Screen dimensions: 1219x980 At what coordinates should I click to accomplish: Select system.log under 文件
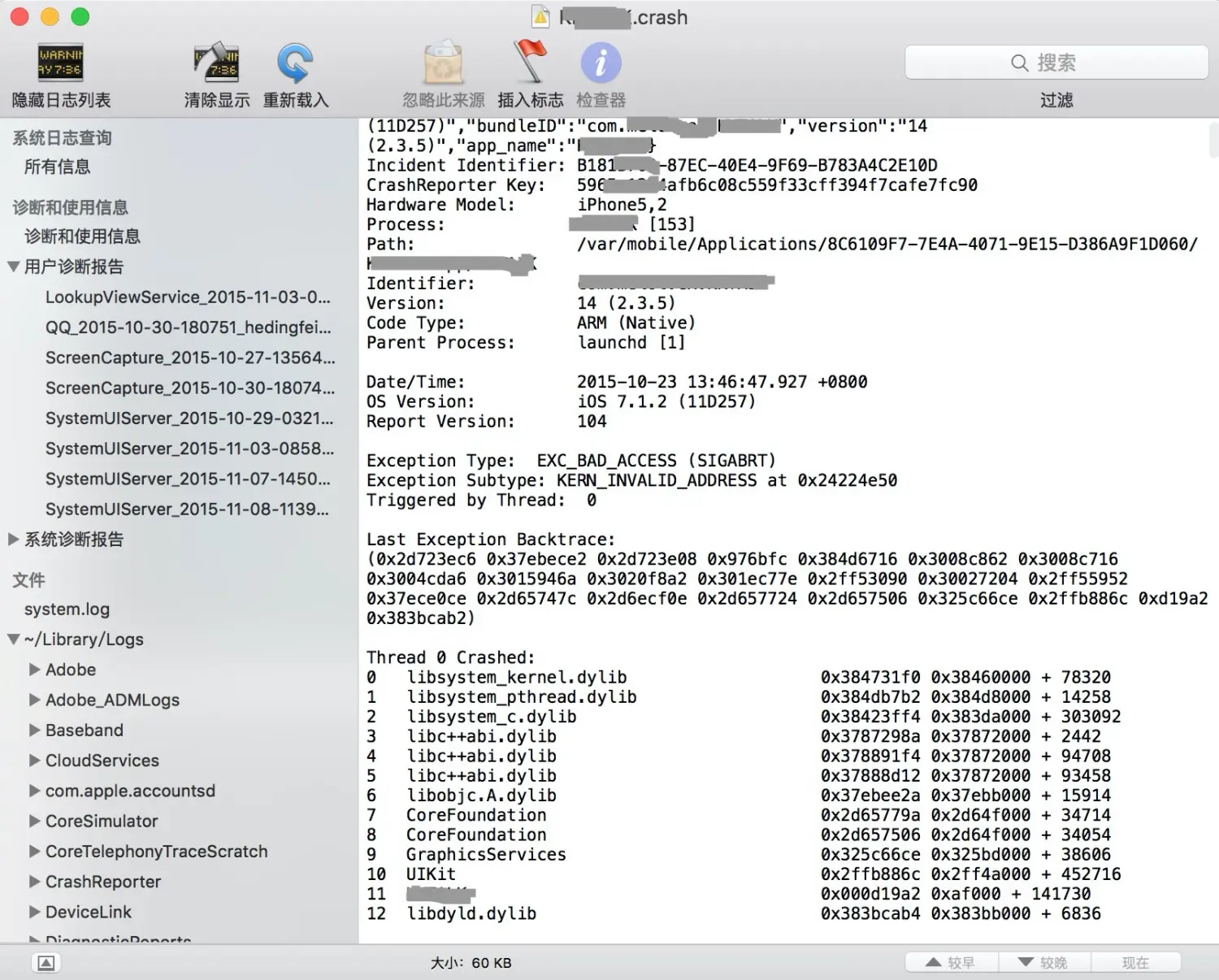(67, 609)
